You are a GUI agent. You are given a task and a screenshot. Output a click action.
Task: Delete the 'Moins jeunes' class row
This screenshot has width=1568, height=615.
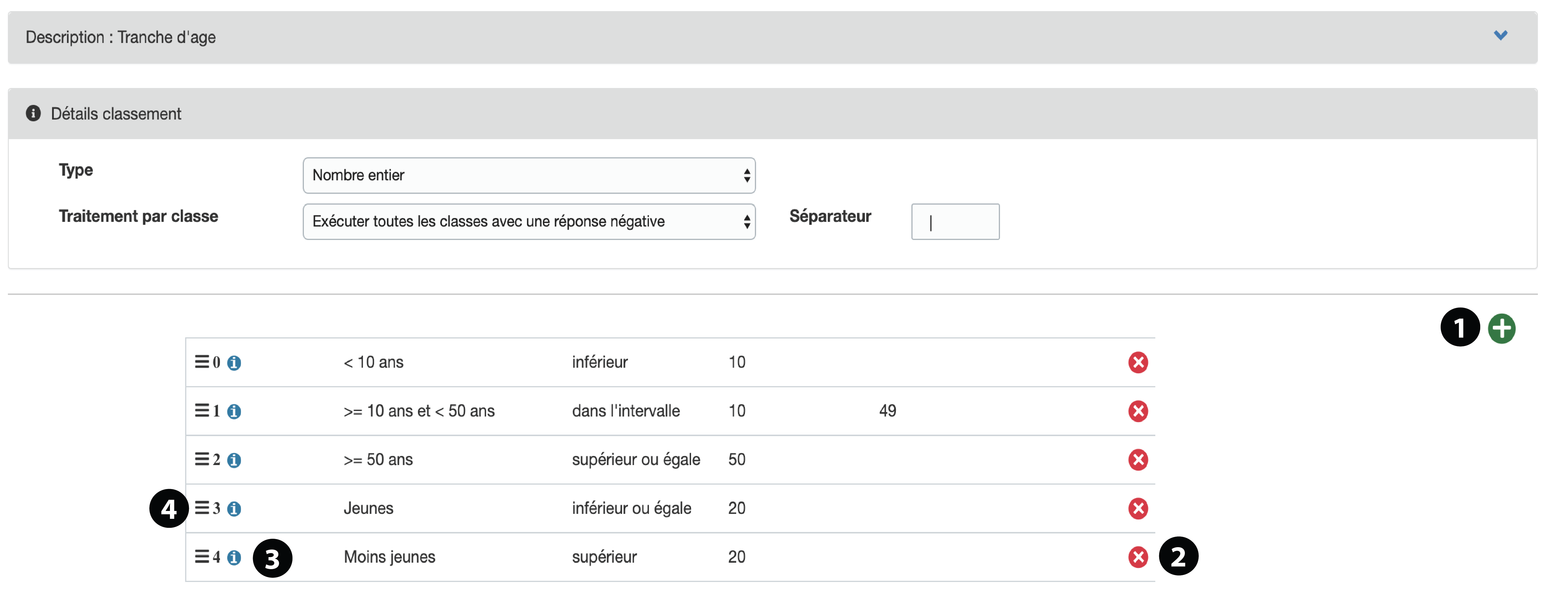tap(1137, 557)
